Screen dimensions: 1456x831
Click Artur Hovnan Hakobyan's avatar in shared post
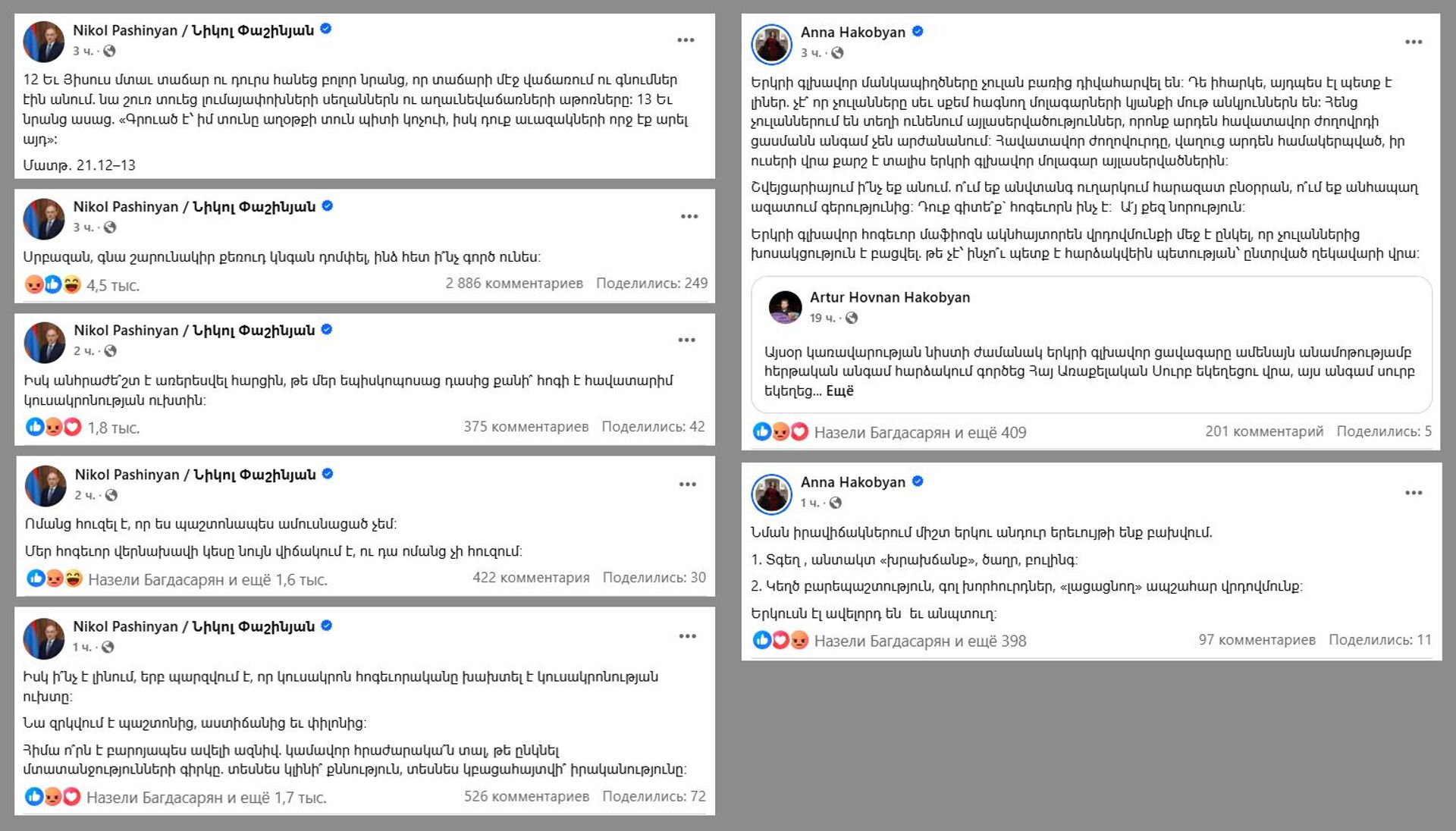coord(786,307)
